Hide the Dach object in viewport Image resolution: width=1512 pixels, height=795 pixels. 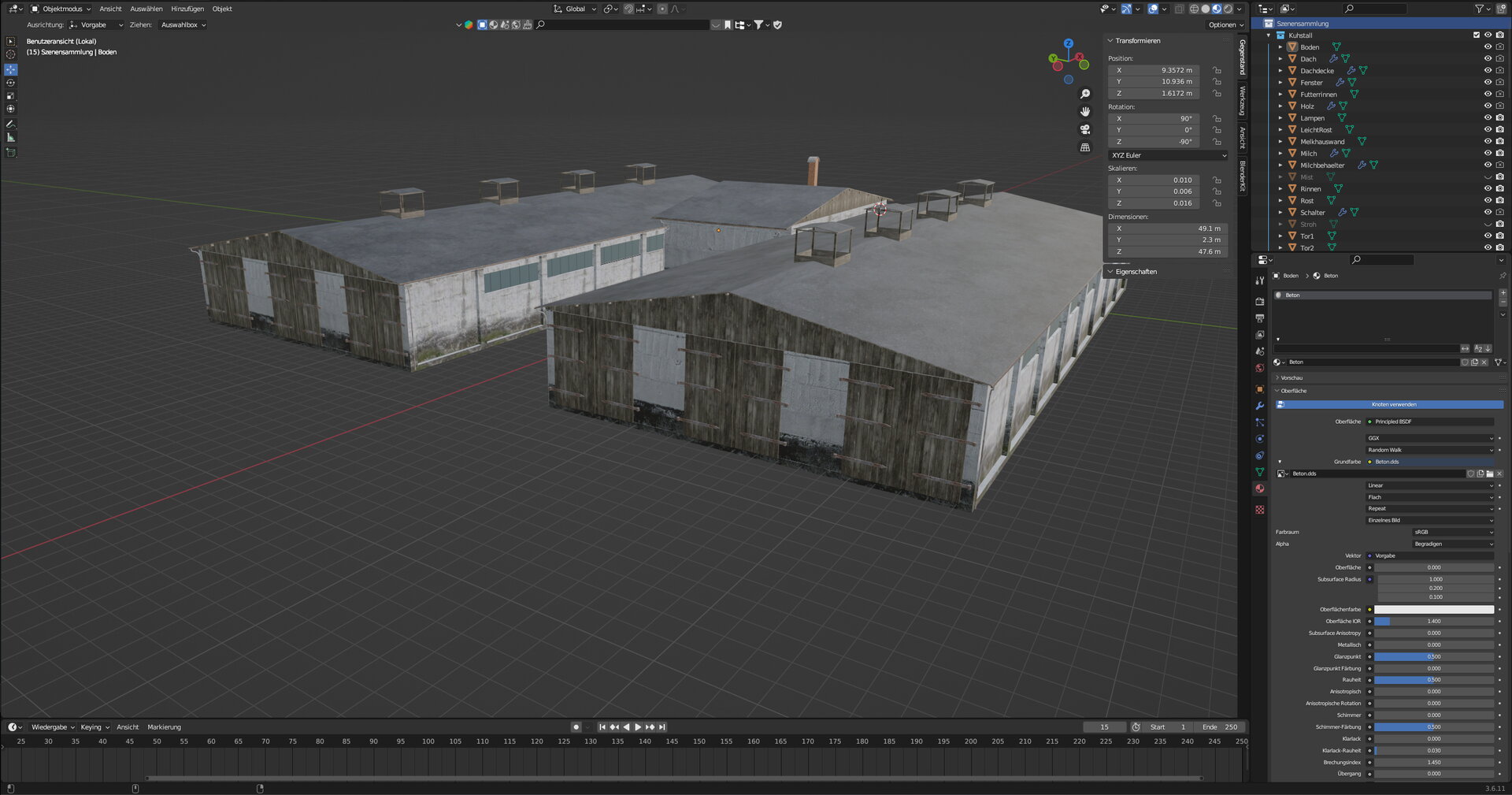pyautogui.click(x=1488, y=59)
